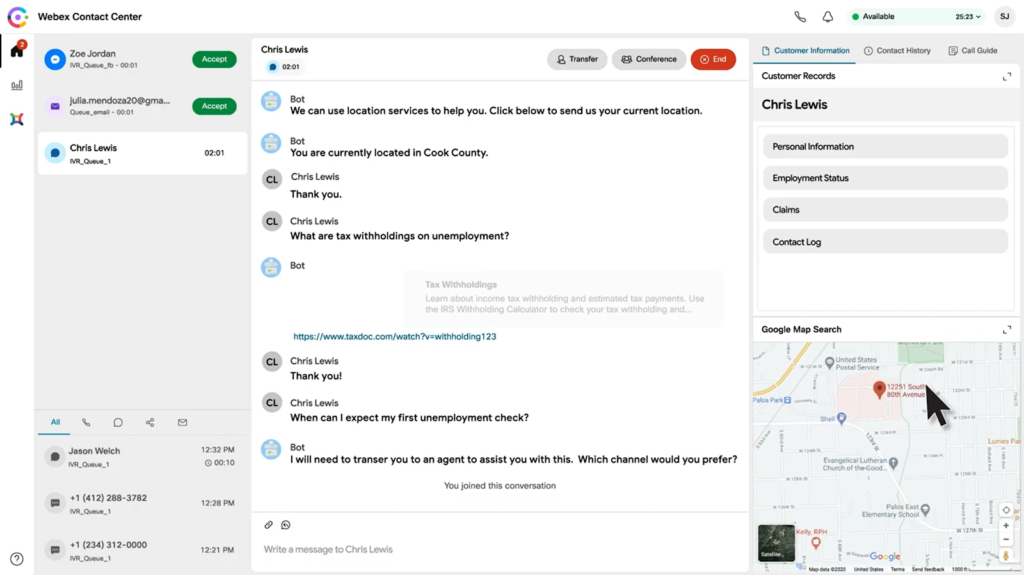Open the taxdoc withholding video link
The height and width of the screenshot is (575, 1024).
tap(395, 337)
